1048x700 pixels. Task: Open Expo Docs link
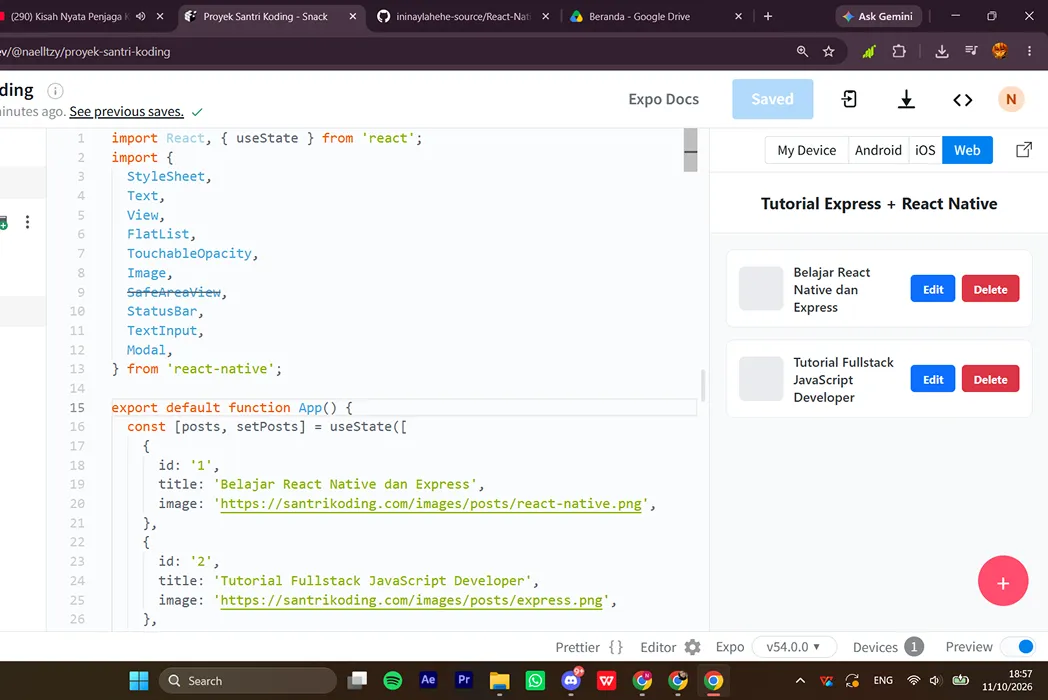coord(664,99)
